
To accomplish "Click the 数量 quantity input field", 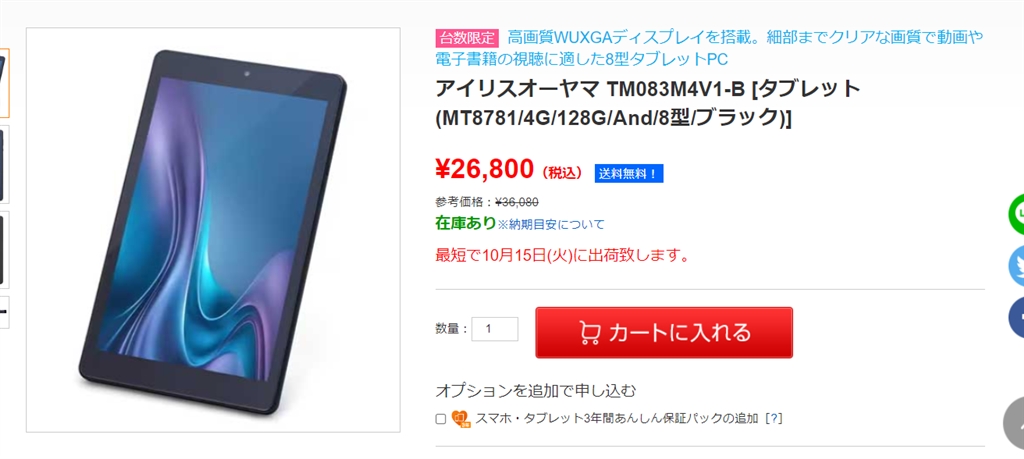I will [x=495, y=329].
